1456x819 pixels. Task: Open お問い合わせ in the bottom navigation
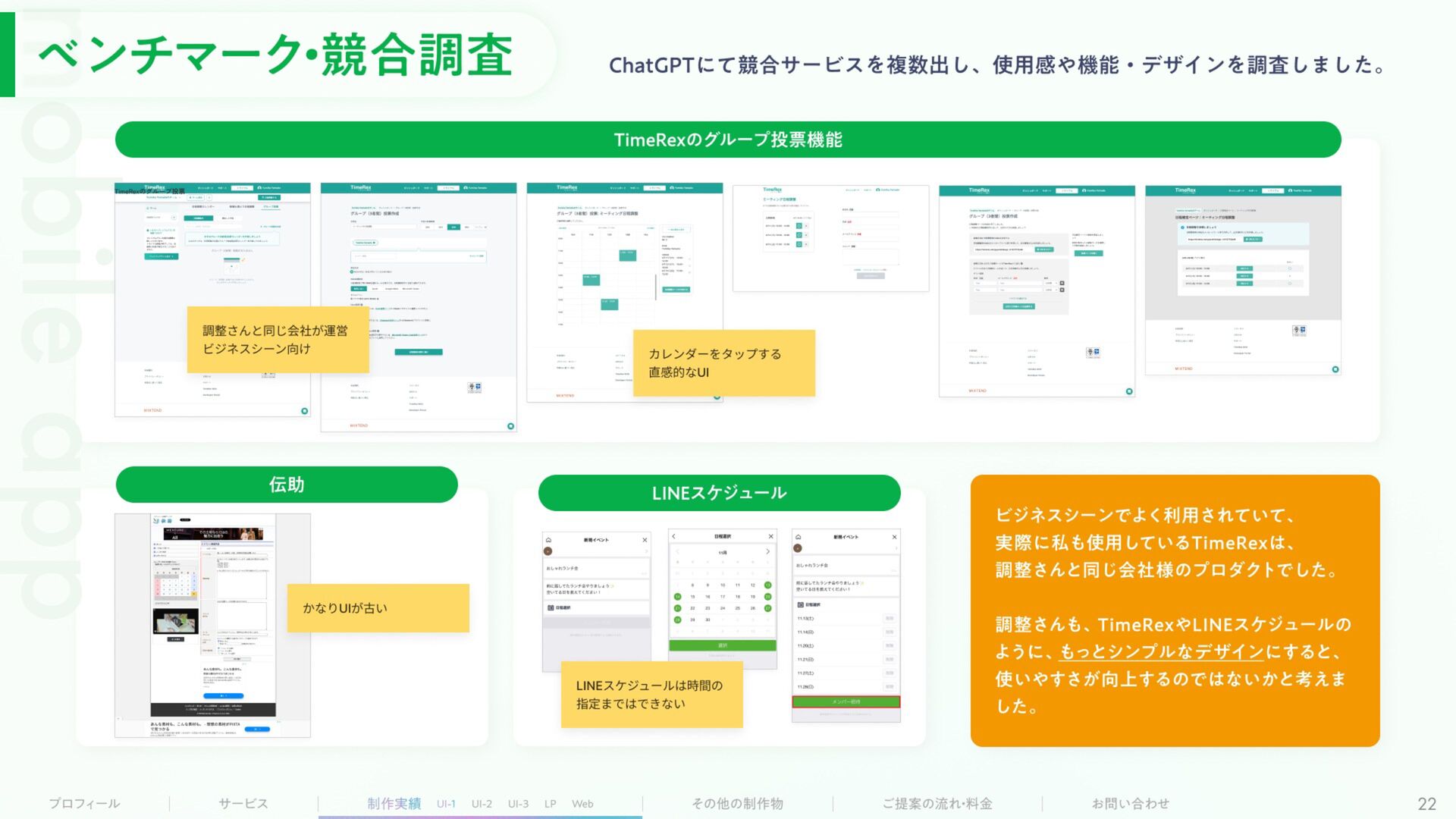pos(1131,804)
